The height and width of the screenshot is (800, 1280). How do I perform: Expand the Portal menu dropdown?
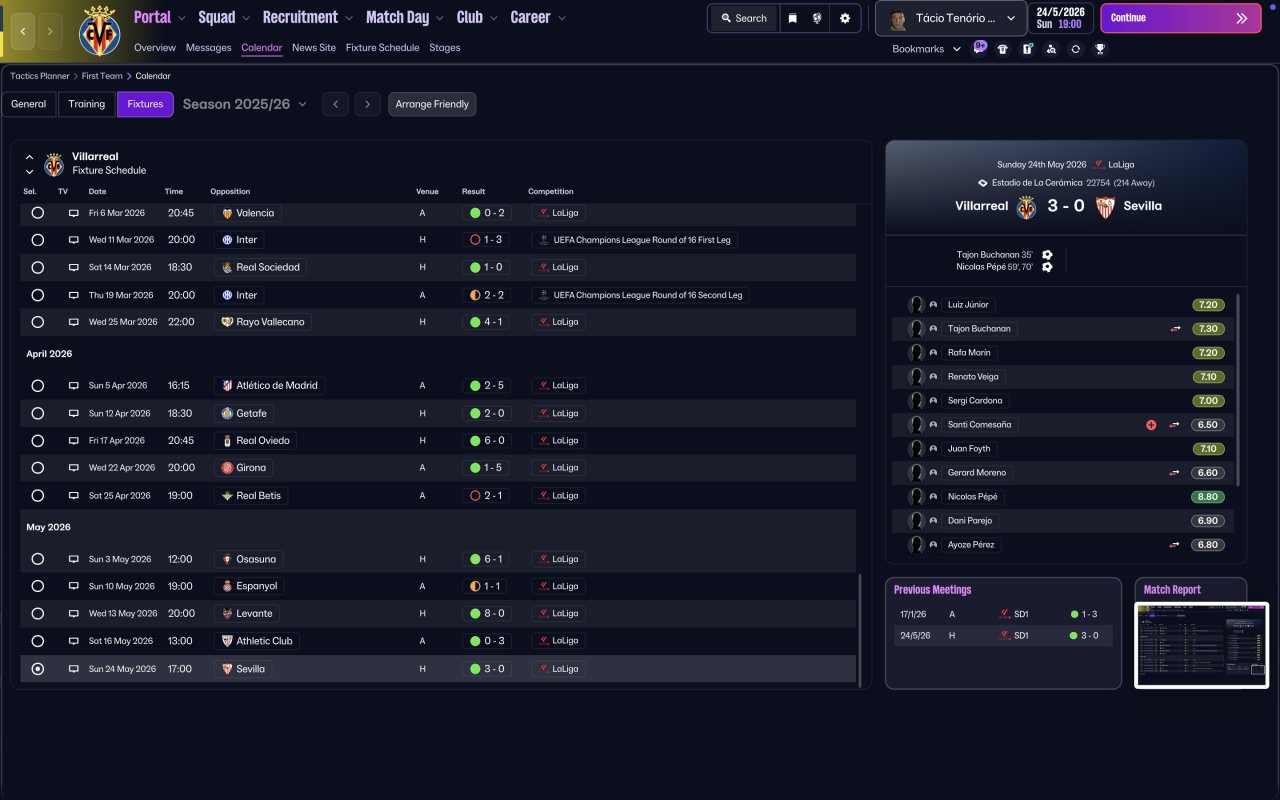click(181, 18)
